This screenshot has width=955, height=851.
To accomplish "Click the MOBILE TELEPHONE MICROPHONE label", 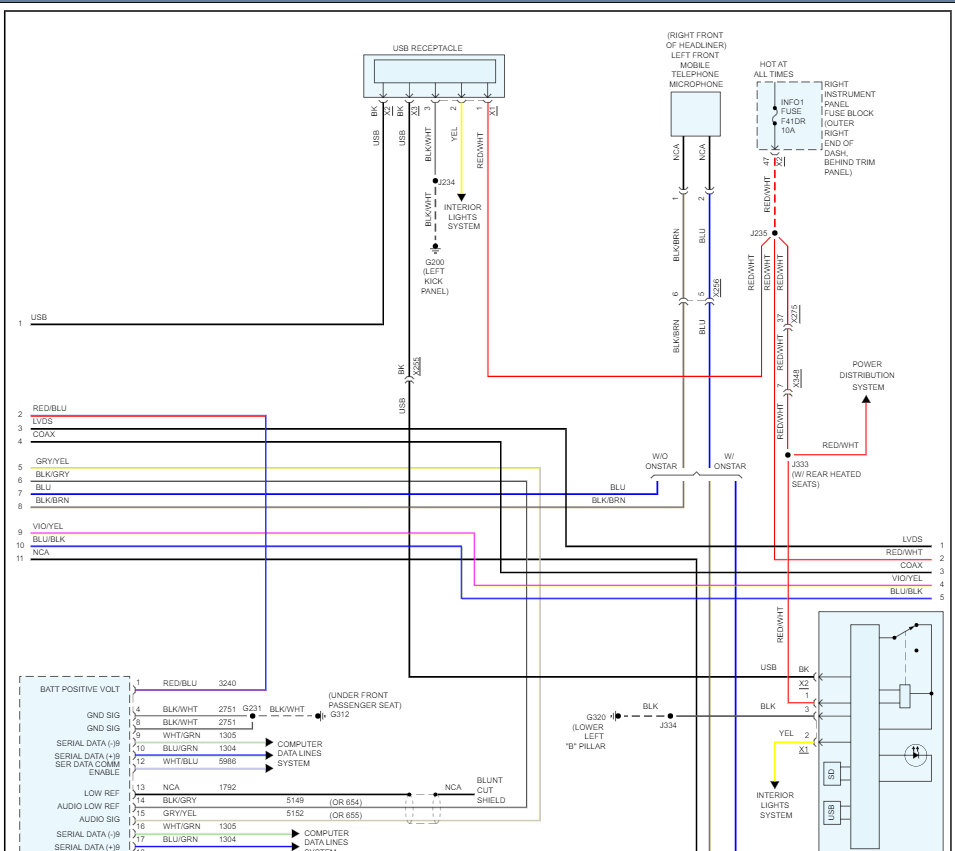I will 696,74.
